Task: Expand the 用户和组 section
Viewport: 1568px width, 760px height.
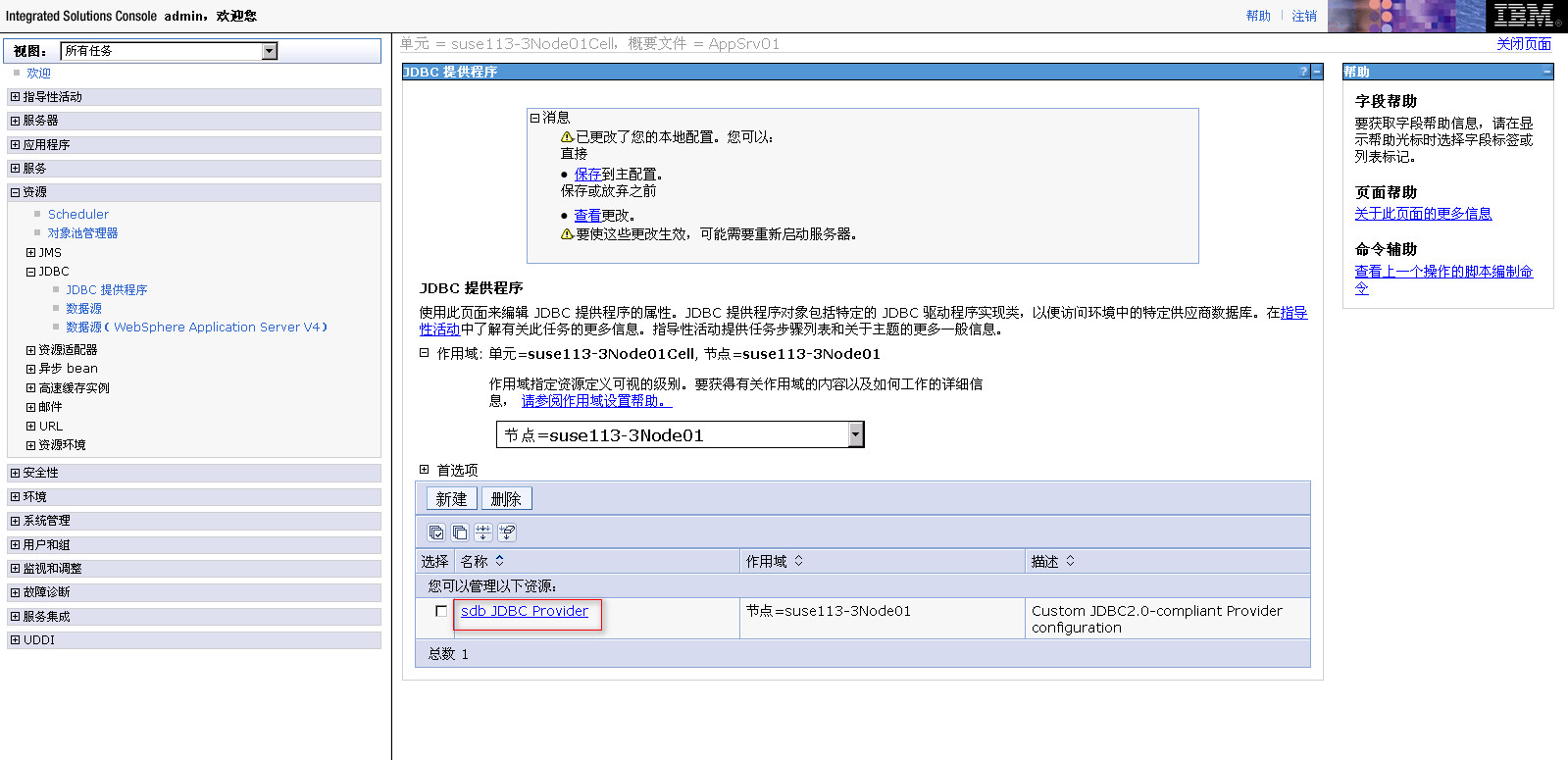Action: 15,545
